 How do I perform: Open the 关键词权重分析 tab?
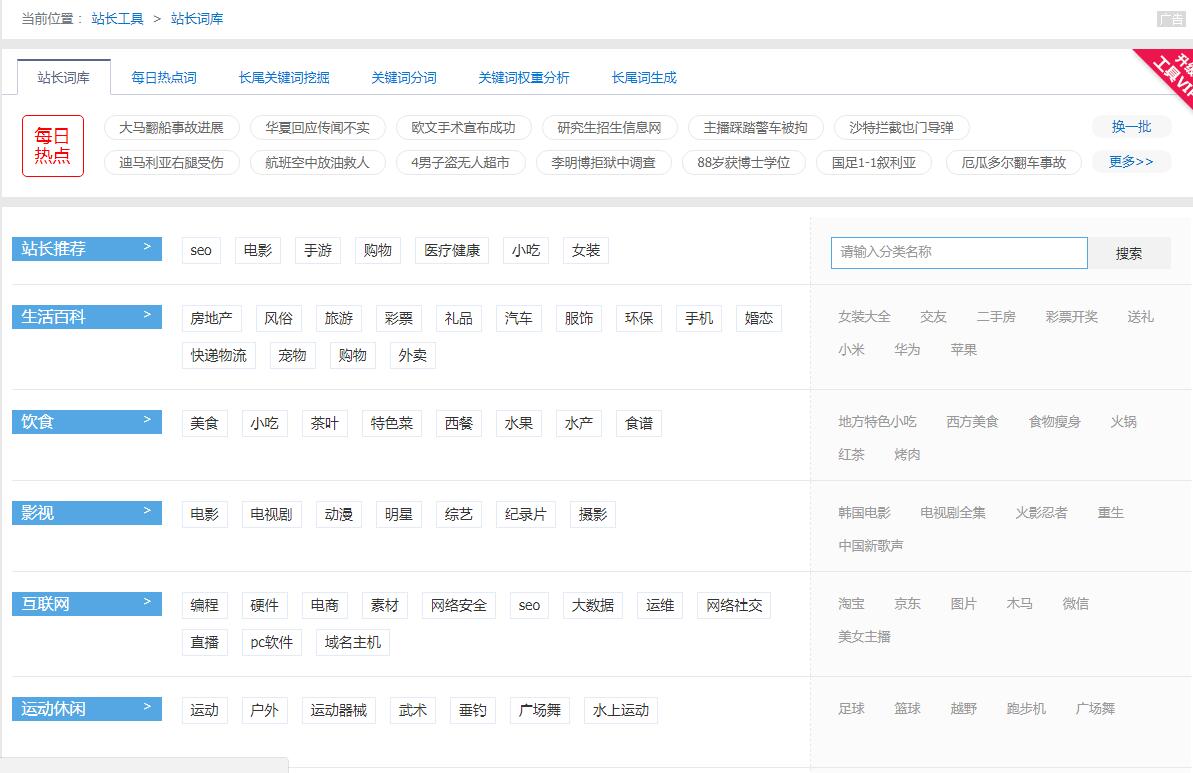tap(524, 76)
